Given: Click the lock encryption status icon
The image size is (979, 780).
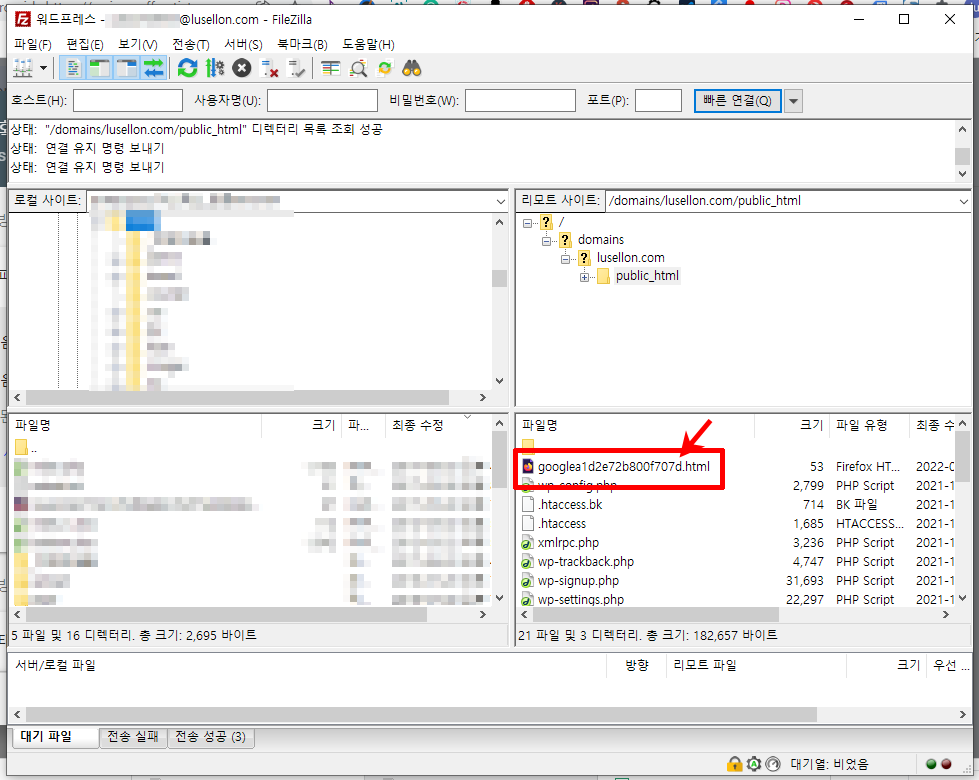Looking at the screenshot, I should (734, 764).
